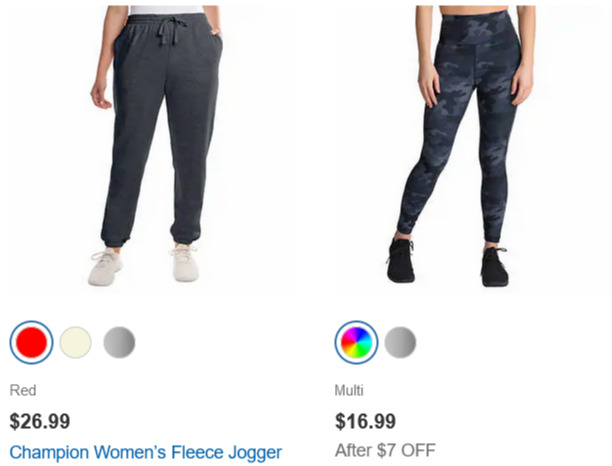
Task: Click a white sneaker in the jogger photo
Action: click(x=105, y=267)
